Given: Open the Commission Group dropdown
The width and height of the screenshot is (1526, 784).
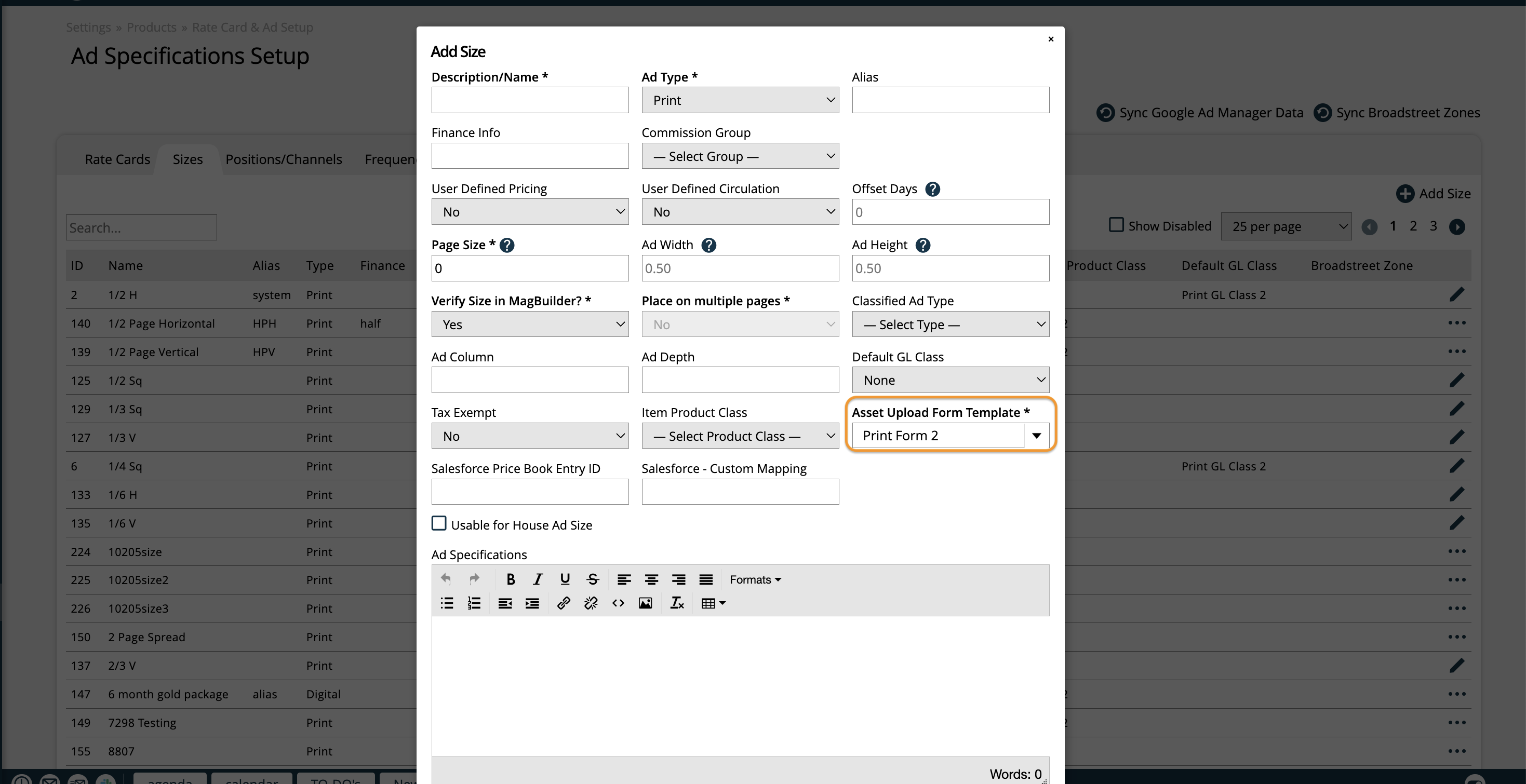Looking at the screenshot, I should click(x=740, y=156).
